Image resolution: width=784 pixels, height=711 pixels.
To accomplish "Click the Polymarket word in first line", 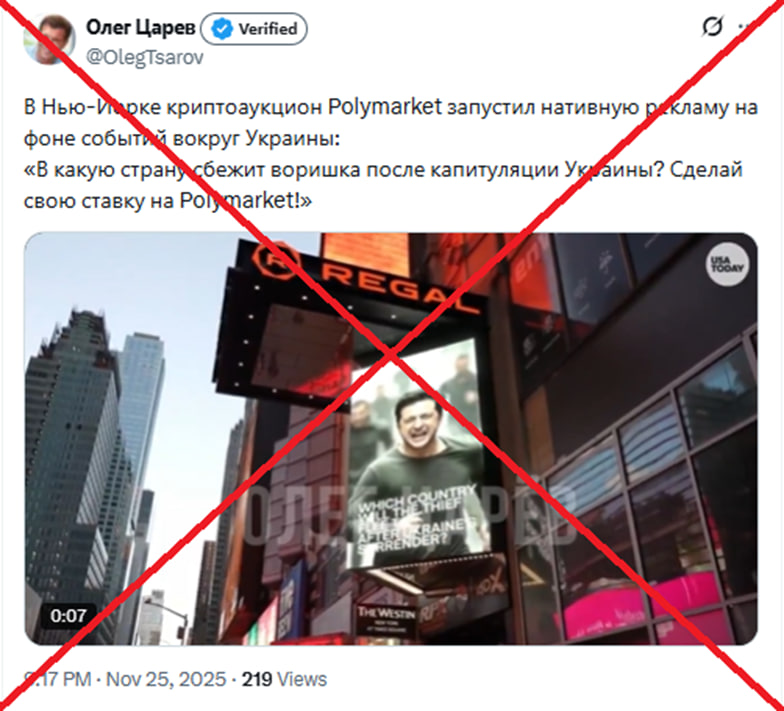I will click(385, 107).
